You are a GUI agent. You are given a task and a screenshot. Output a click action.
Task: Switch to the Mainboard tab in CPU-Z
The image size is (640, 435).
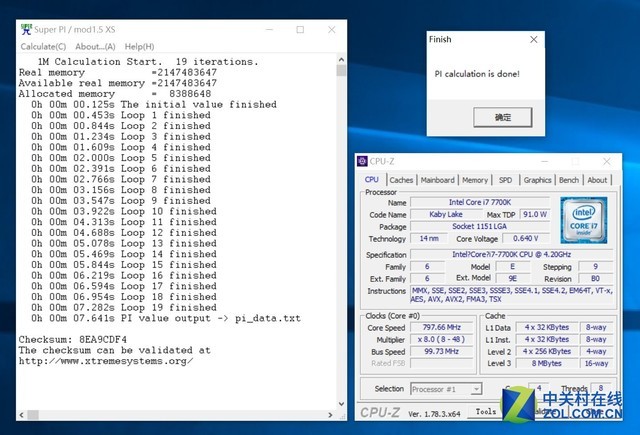pos(438,180)
